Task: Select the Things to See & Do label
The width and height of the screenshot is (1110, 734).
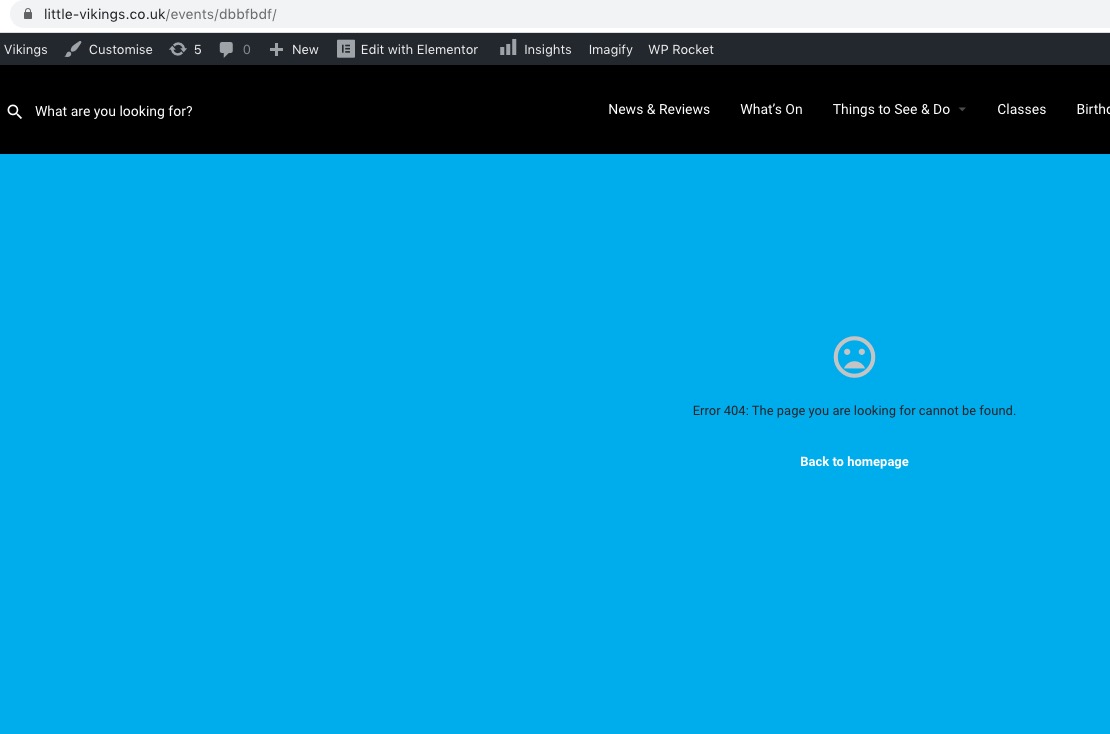Action: [891, 109]
